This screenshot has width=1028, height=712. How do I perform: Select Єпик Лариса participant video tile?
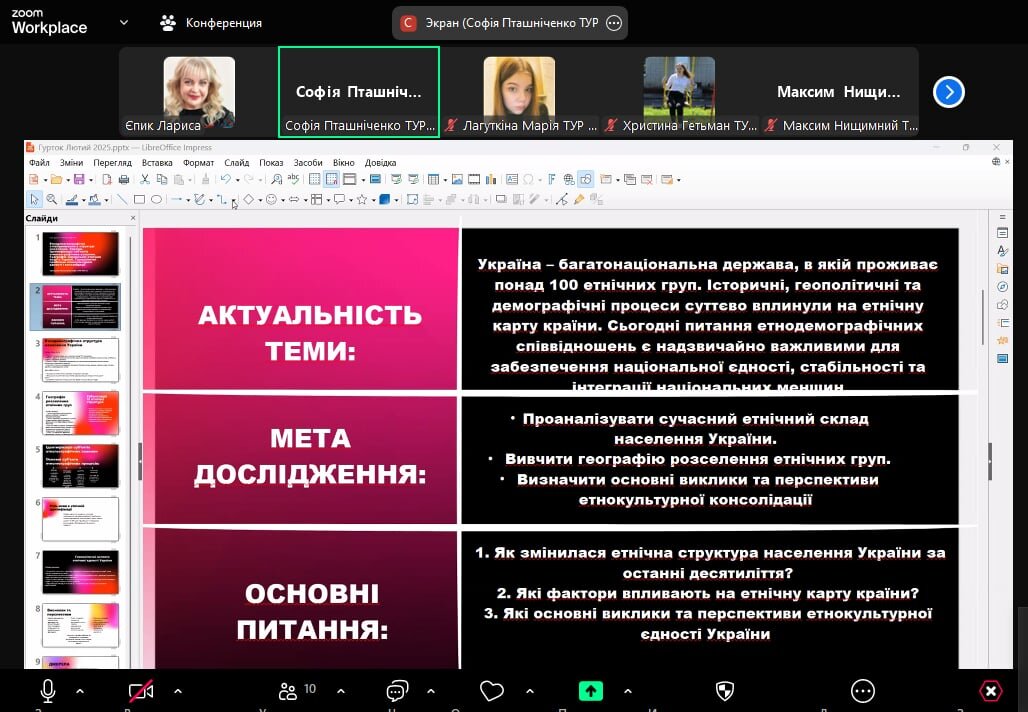(198, 92)
